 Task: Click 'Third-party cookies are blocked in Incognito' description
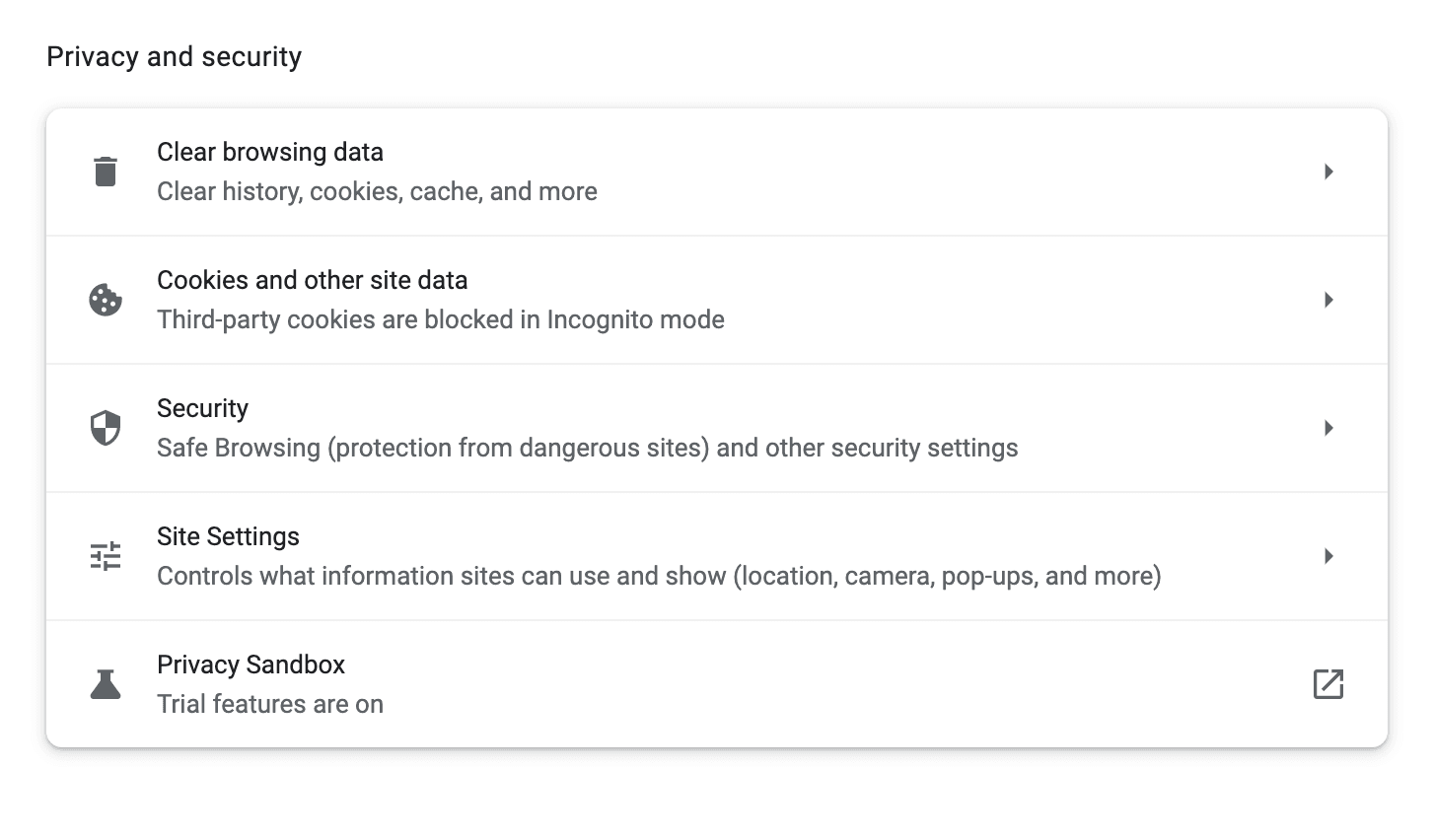click(x=440, y=319)
